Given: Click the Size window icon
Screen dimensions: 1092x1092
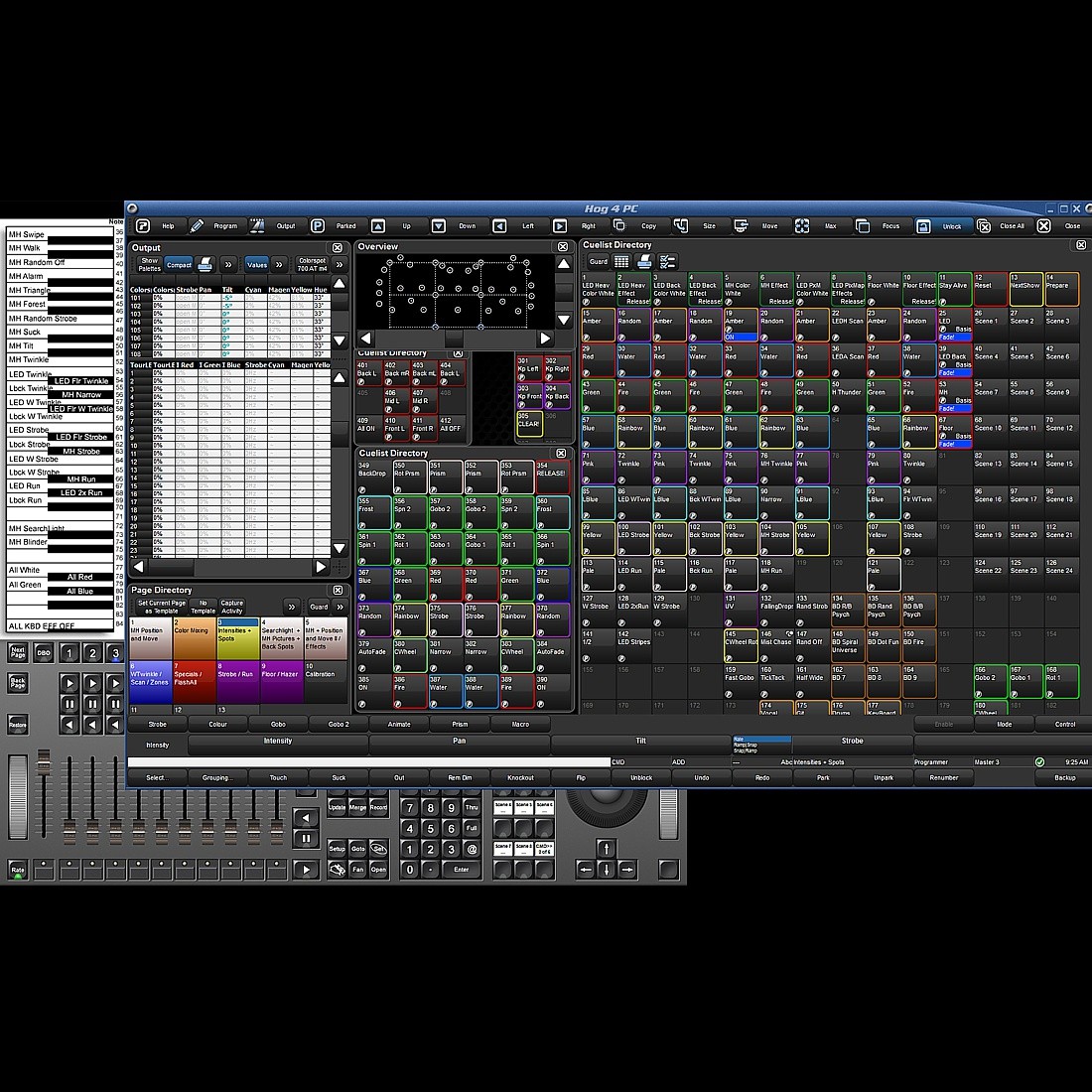Looking at the screenshot, I should 680,225.
